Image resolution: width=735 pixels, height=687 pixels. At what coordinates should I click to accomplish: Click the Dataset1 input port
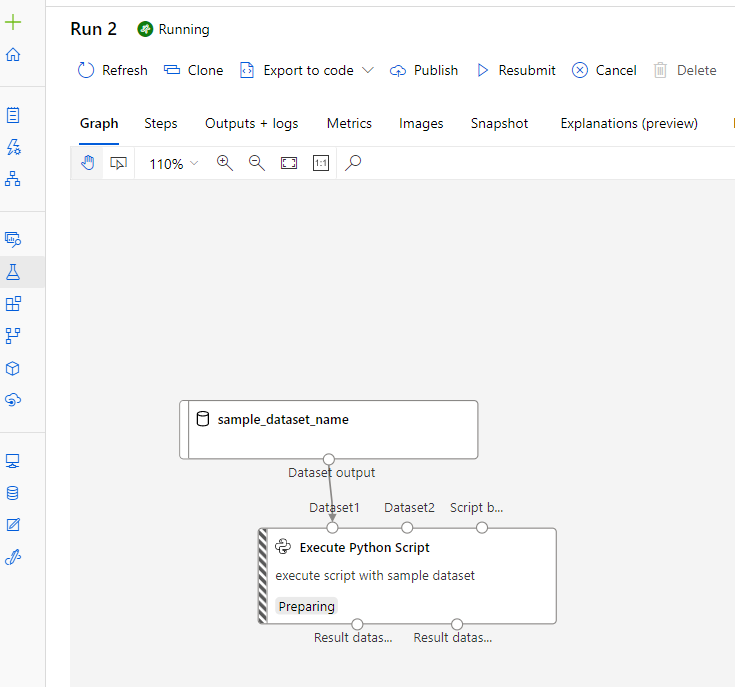tap(332, 528)
